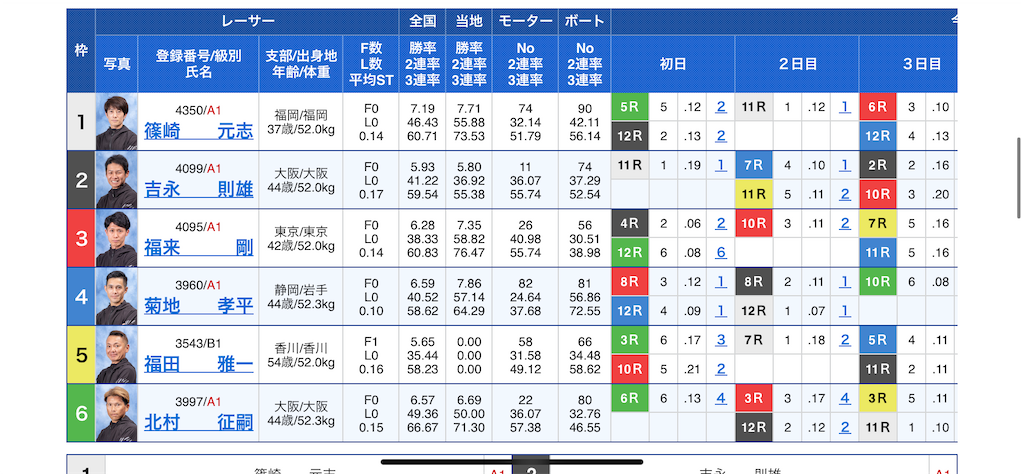Click the yellow 7R cell in 福来's day-three column
The width and height of the screenshot is (1024, 474).
click(878, 224)
